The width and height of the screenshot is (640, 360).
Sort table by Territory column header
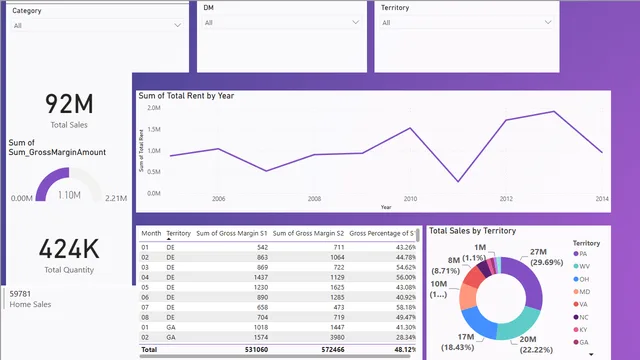point(178,233)
